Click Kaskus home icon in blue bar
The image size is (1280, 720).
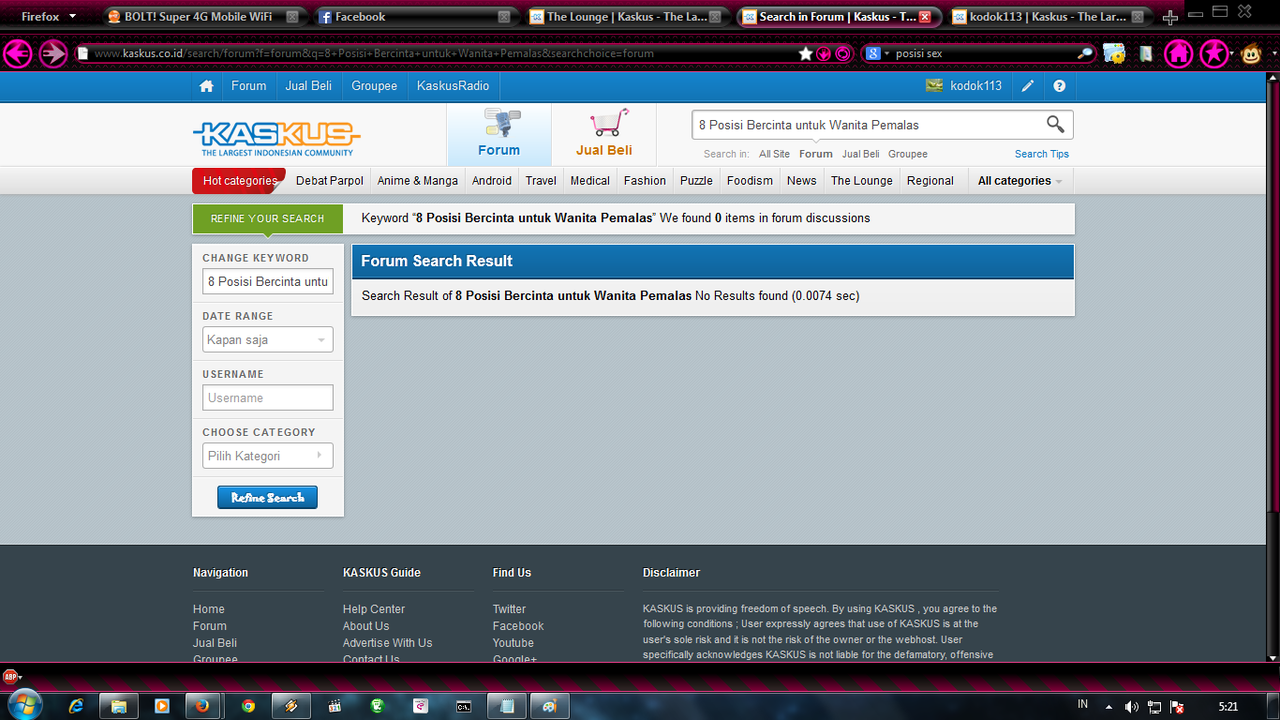pyautogui.click(x=206, y=86)
